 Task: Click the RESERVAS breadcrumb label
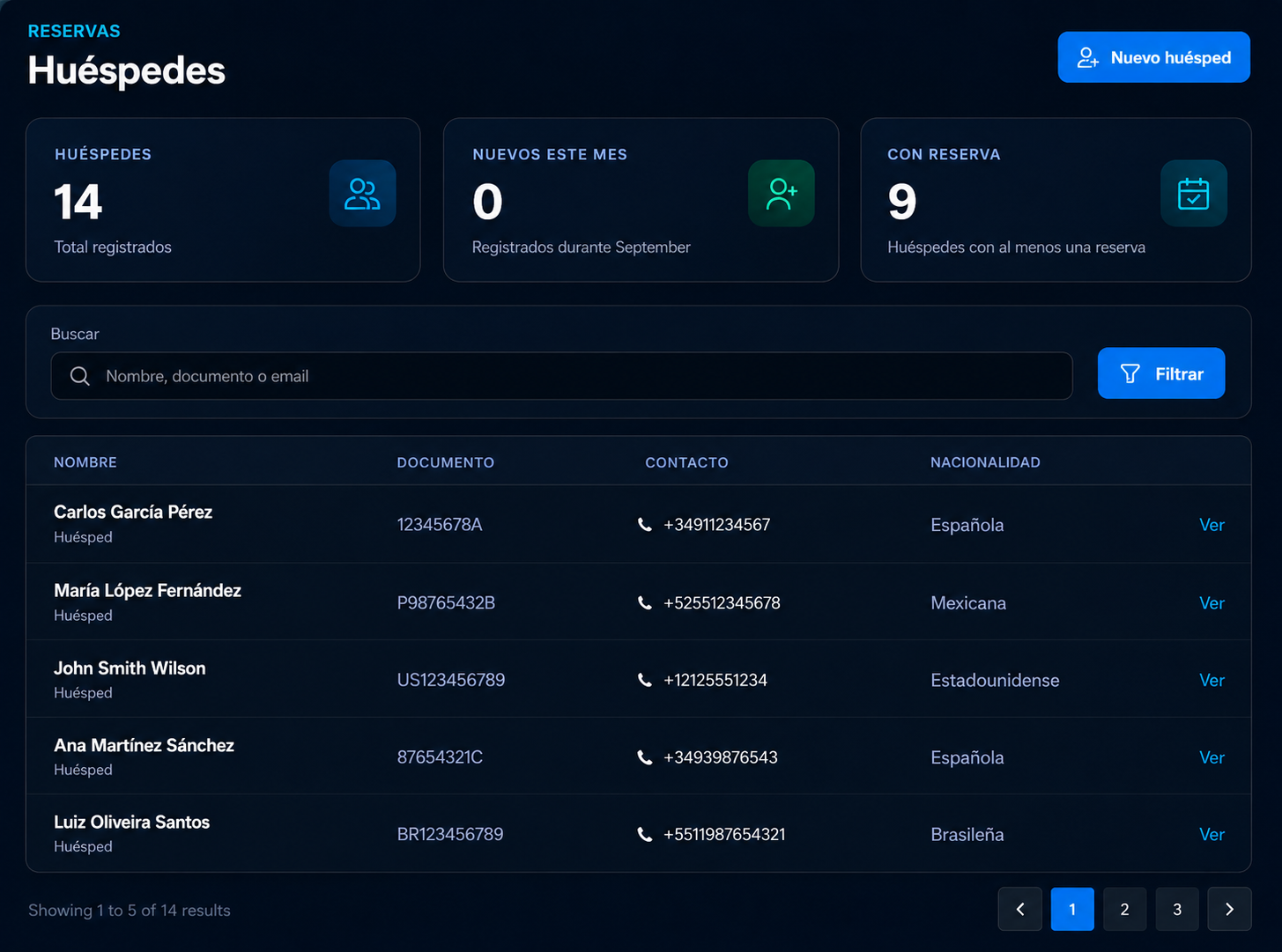pyautogui.click(x=74, y=31)
